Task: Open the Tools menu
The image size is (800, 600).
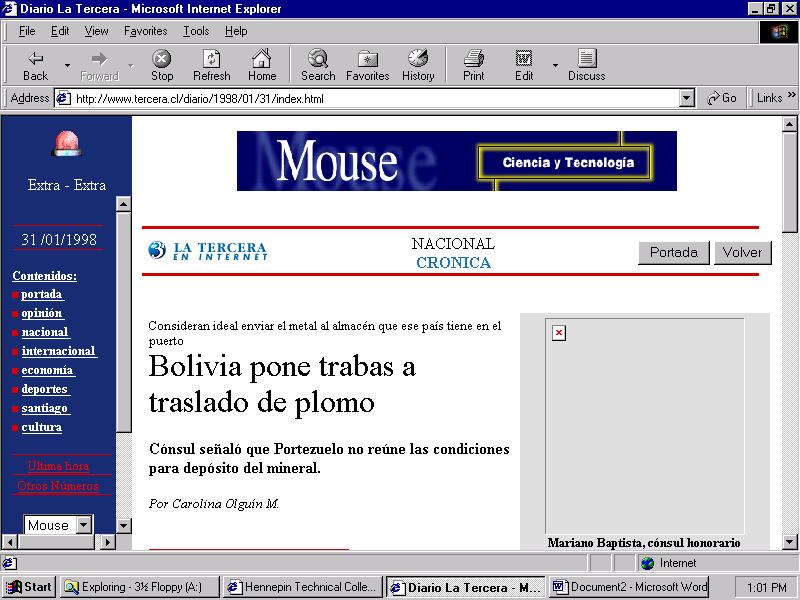Action: (196, 31)
